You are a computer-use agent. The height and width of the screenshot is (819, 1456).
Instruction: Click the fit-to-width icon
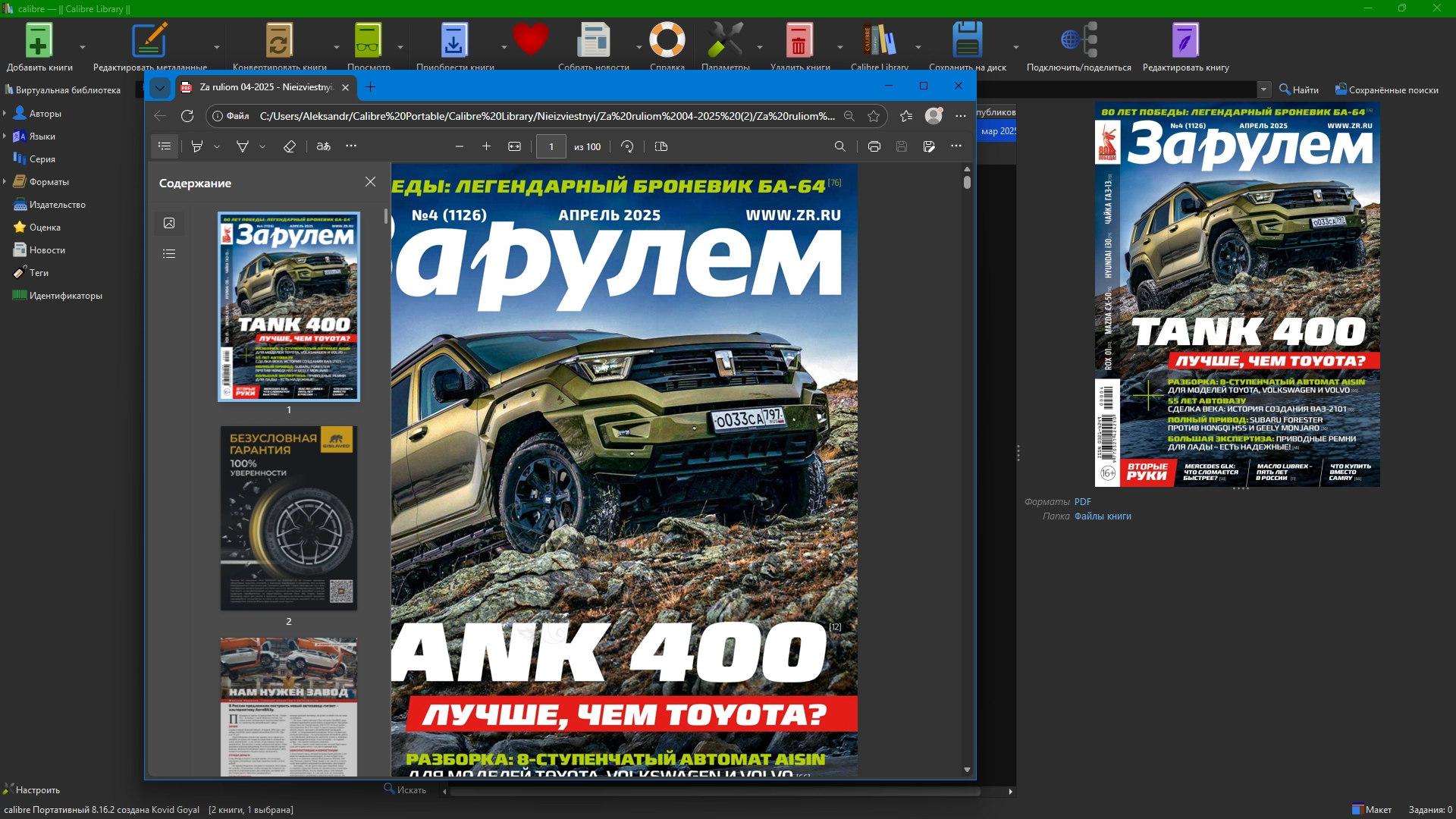[514, 146]
